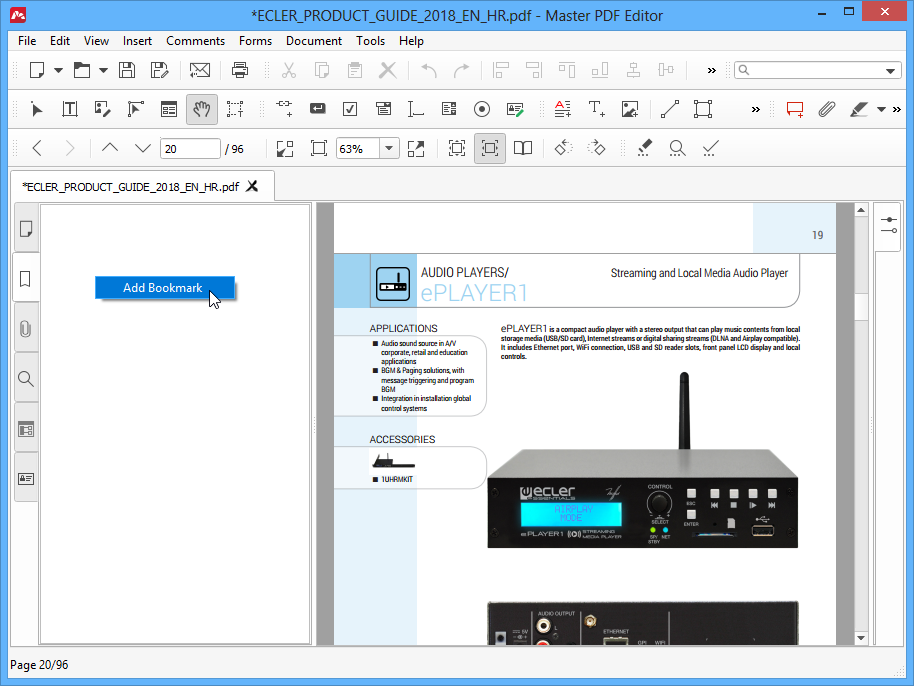Viewport: 914px width, 686px height.
Task: Open the Forms menu
Action: click(255, 41)
